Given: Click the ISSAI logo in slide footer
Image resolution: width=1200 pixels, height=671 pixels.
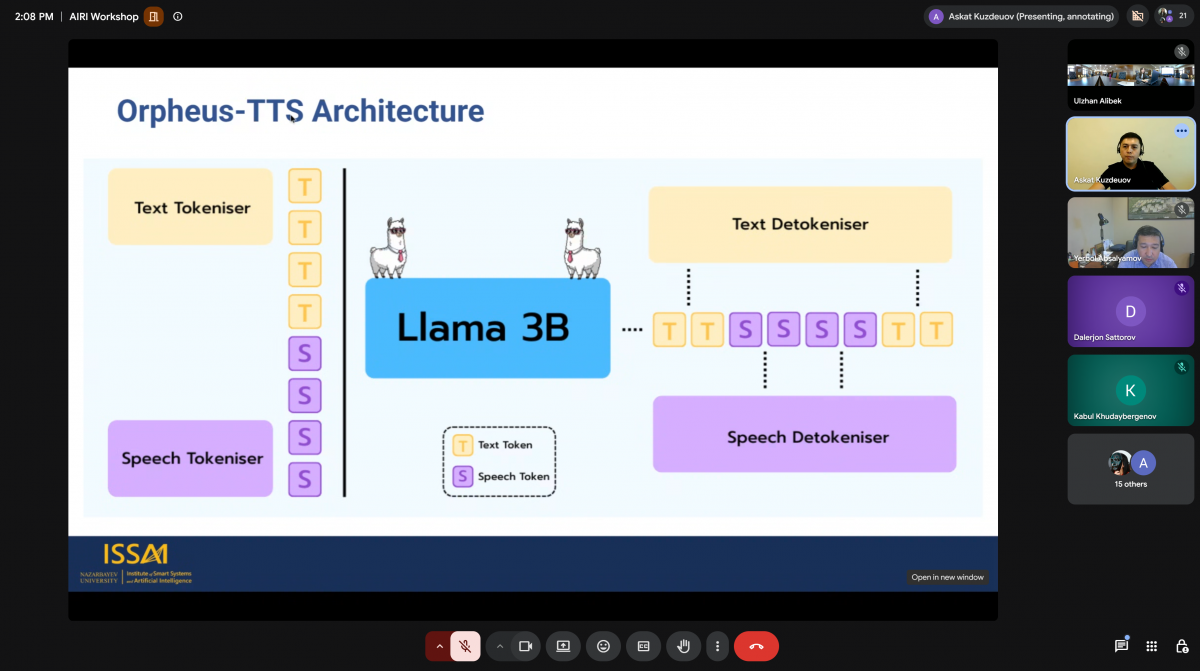Looking at the screenshot, I should pos(135,563).
